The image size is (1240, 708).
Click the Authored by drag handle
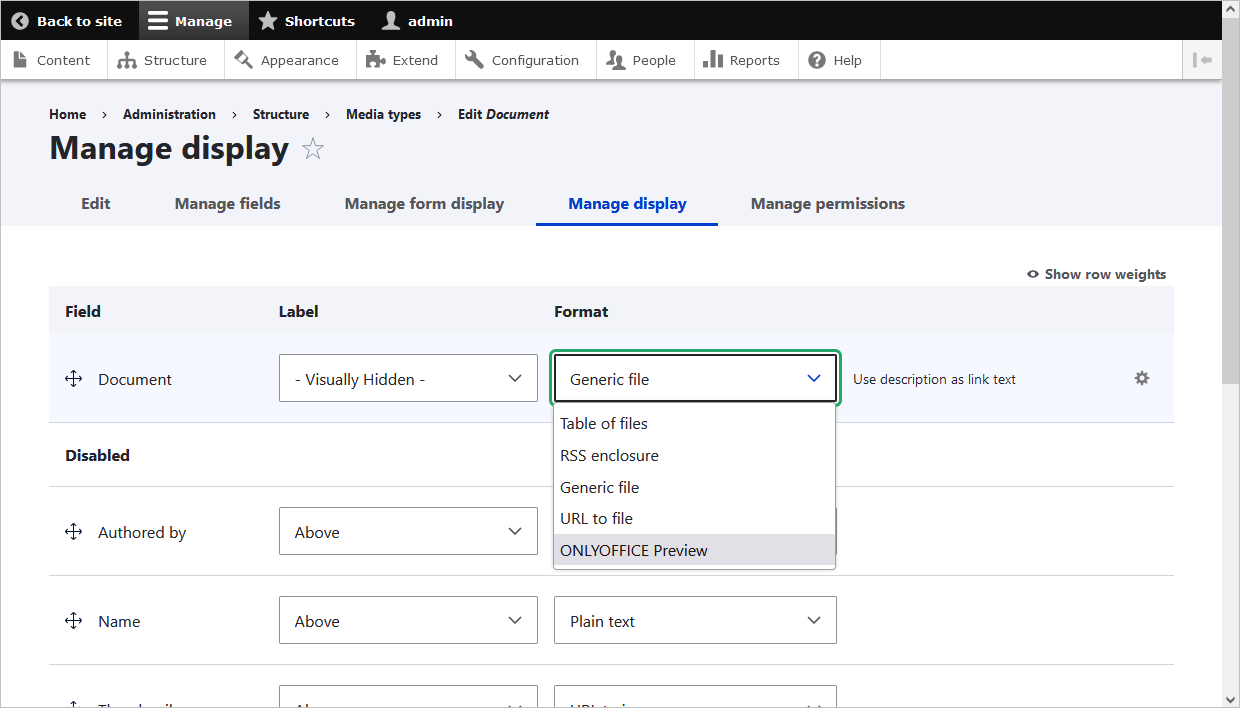tap(73, 532)
